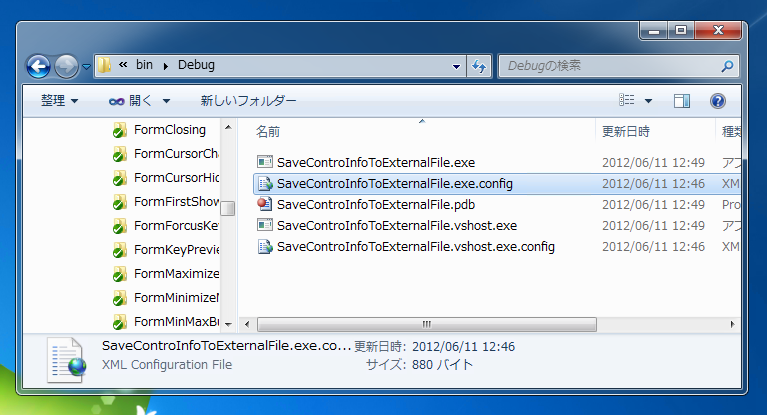This screenshot has width=767, height=415.
Task: Click サイズ: 880 バイト in details pane
Action: point(419,365)
